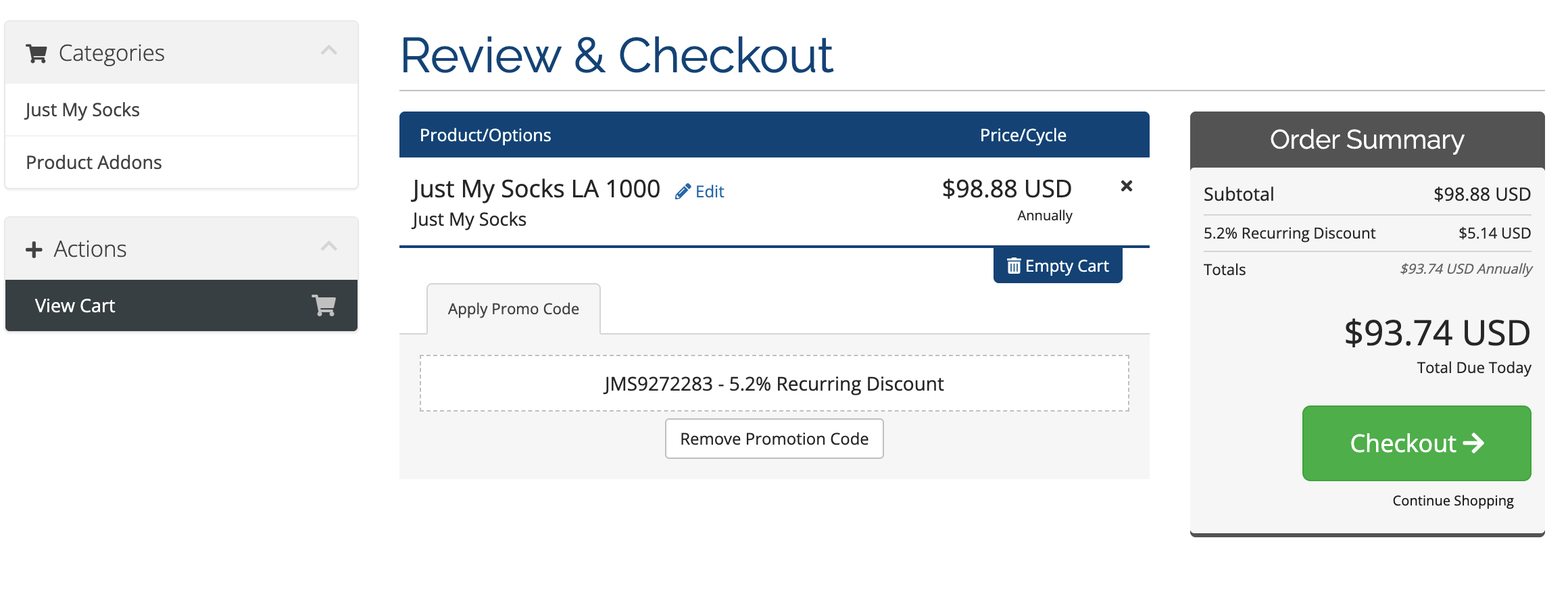Click the Order Summary heading
The image size is (1568, 615).
click(1367, 140)
